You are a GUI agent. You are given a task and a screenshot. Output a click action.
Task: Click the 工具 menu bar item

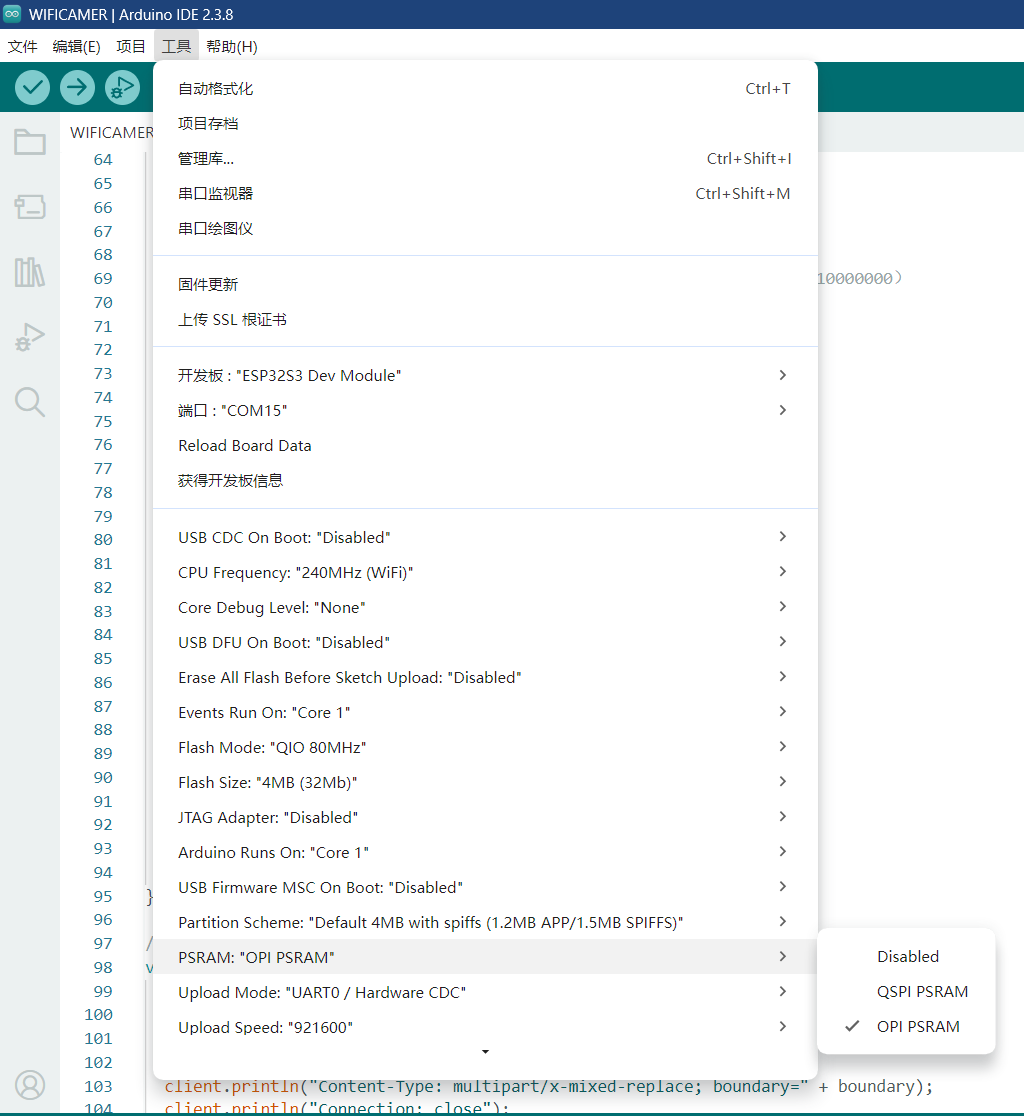[x=176, y=46]
